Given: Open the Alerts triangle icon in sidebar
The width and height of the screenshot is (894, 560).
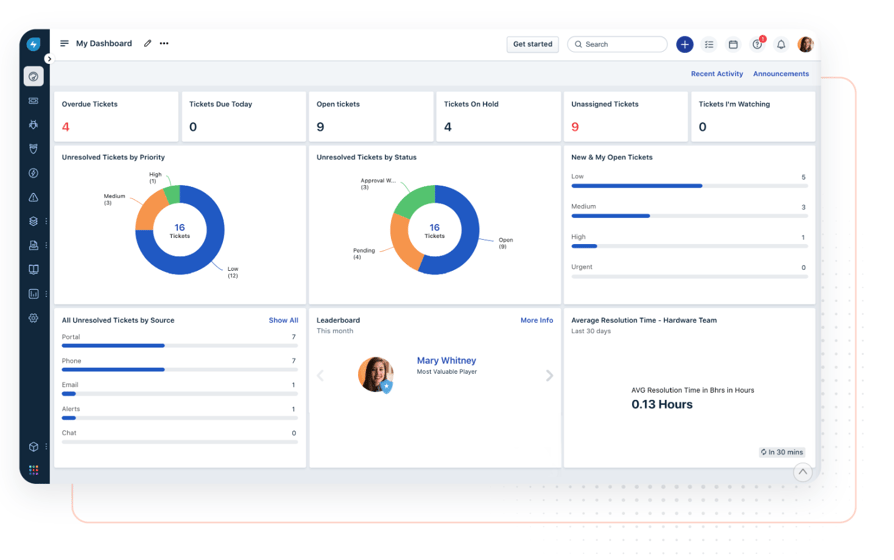Looking at the screenshot, I should 33,198.
